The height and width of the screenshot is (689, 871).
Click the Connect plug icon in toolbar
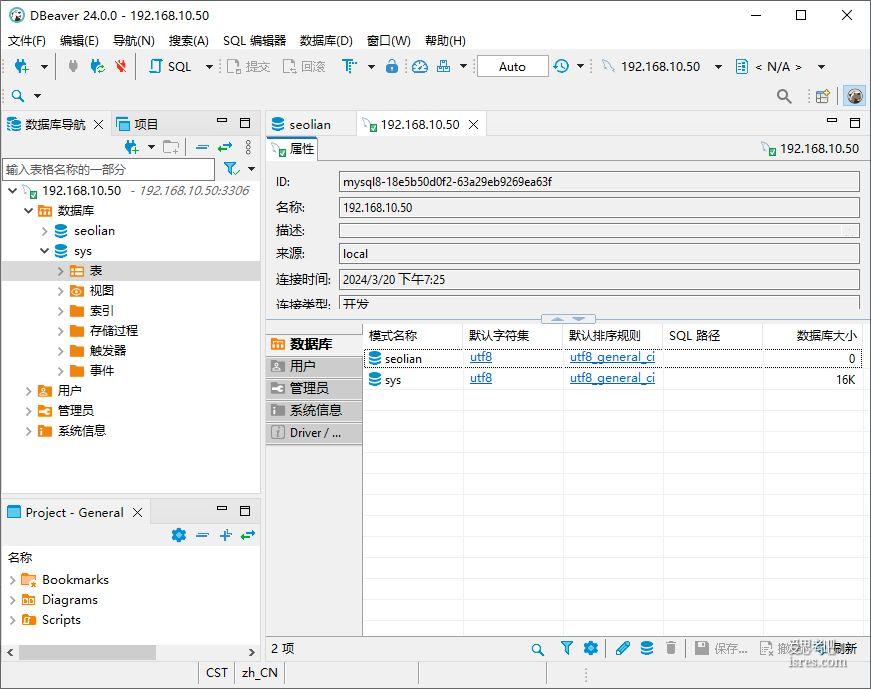pos(73,67)
